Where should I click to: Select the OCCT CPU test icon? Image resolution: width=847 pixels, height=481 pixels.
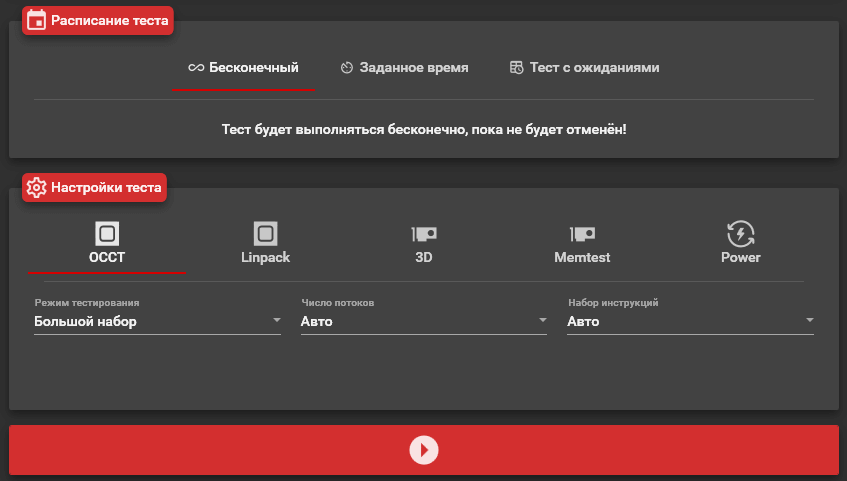pos(107,234)
